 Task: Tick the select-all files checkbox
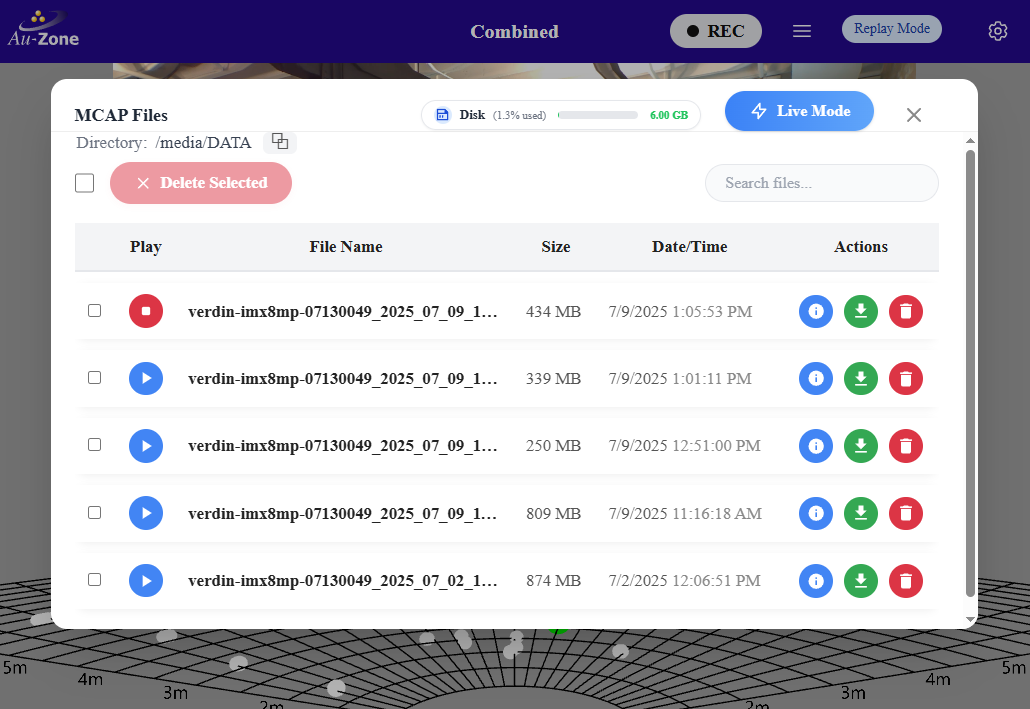tap(85, 183)
